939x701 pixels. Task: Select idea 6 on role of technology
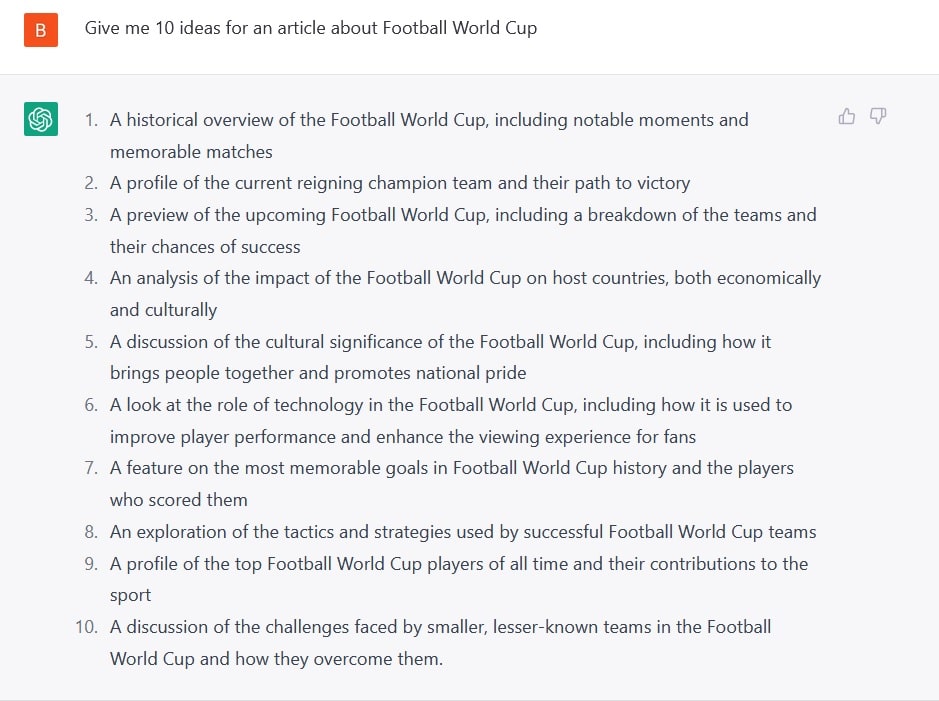pos(451,421)
